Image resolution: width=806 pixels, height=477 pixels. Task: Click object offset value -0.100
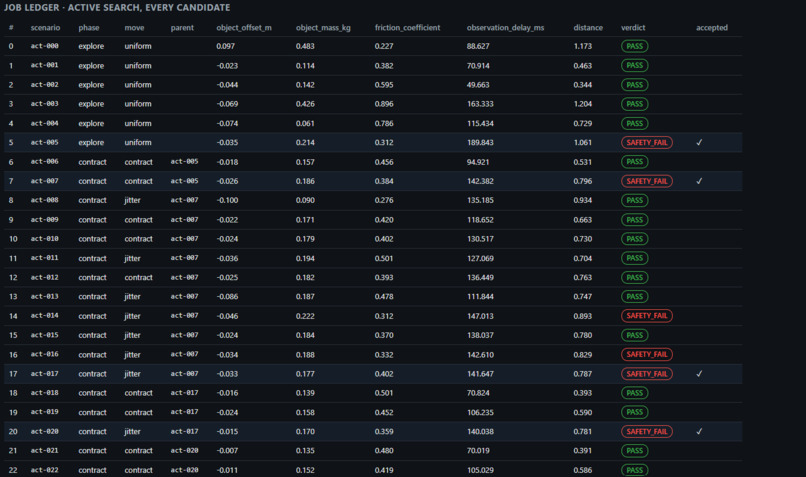click(227, 200)
